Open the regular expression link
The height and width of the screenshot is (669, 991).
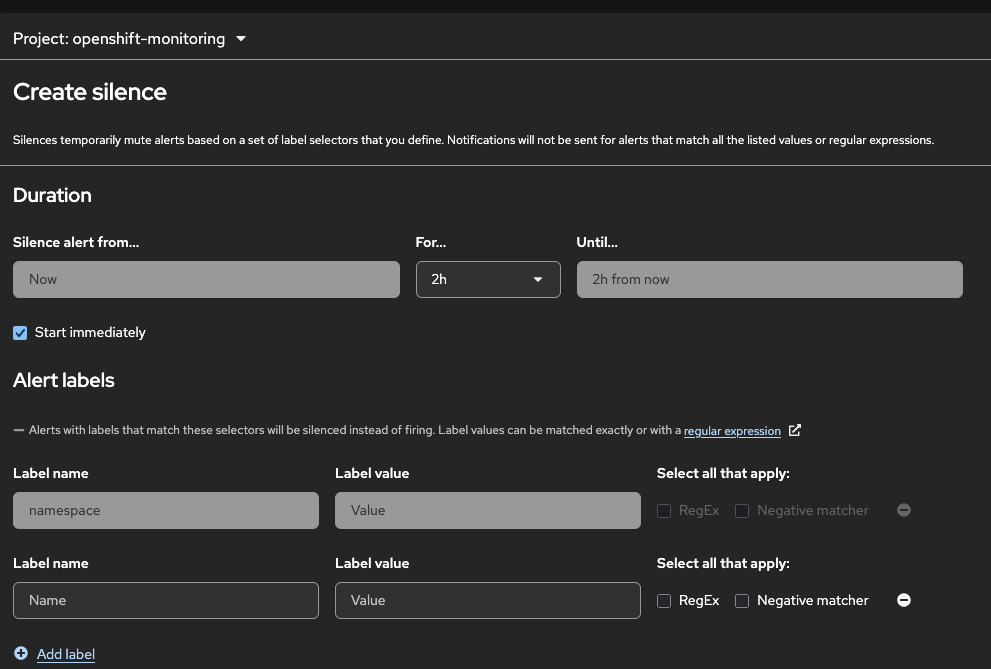[732, 431]
